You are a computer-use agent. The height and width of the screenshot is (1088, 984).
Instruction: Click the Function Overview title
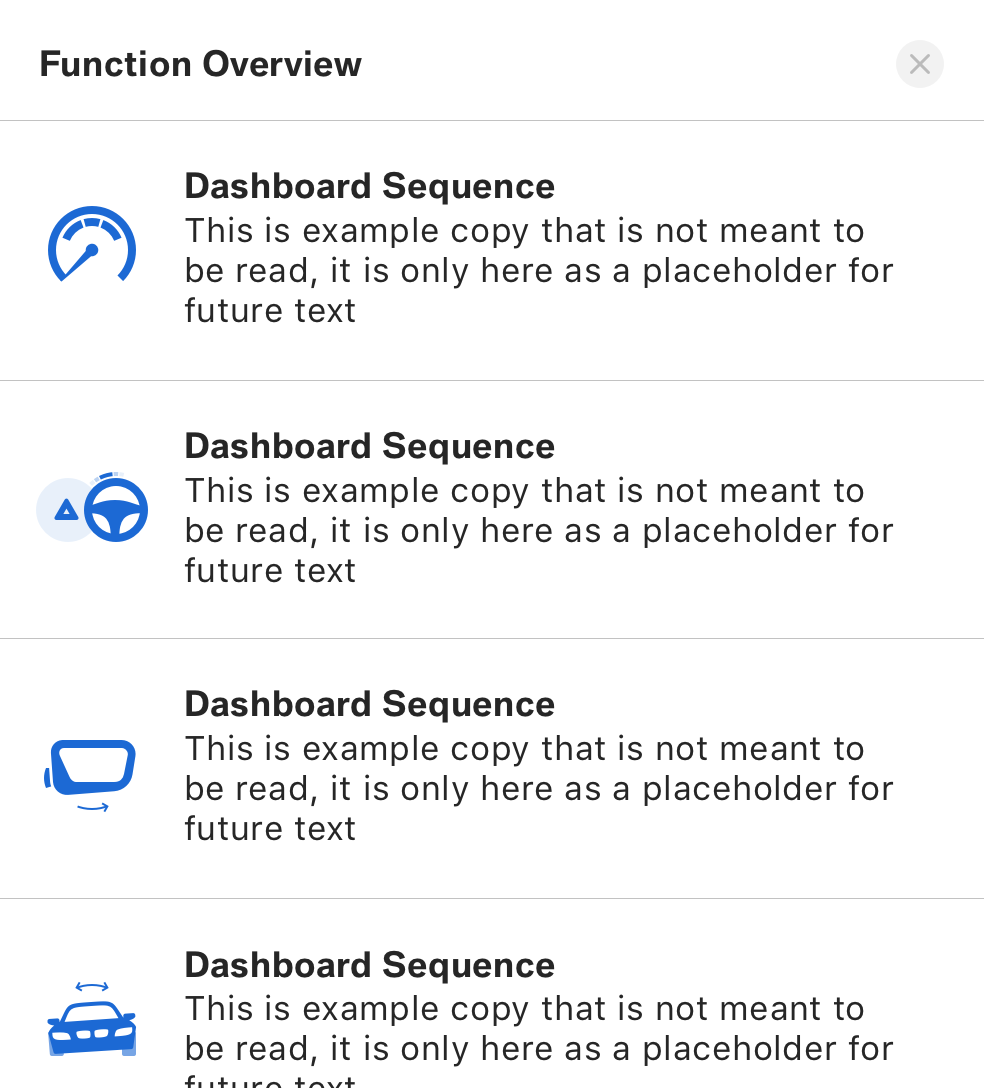coord(200,64)
